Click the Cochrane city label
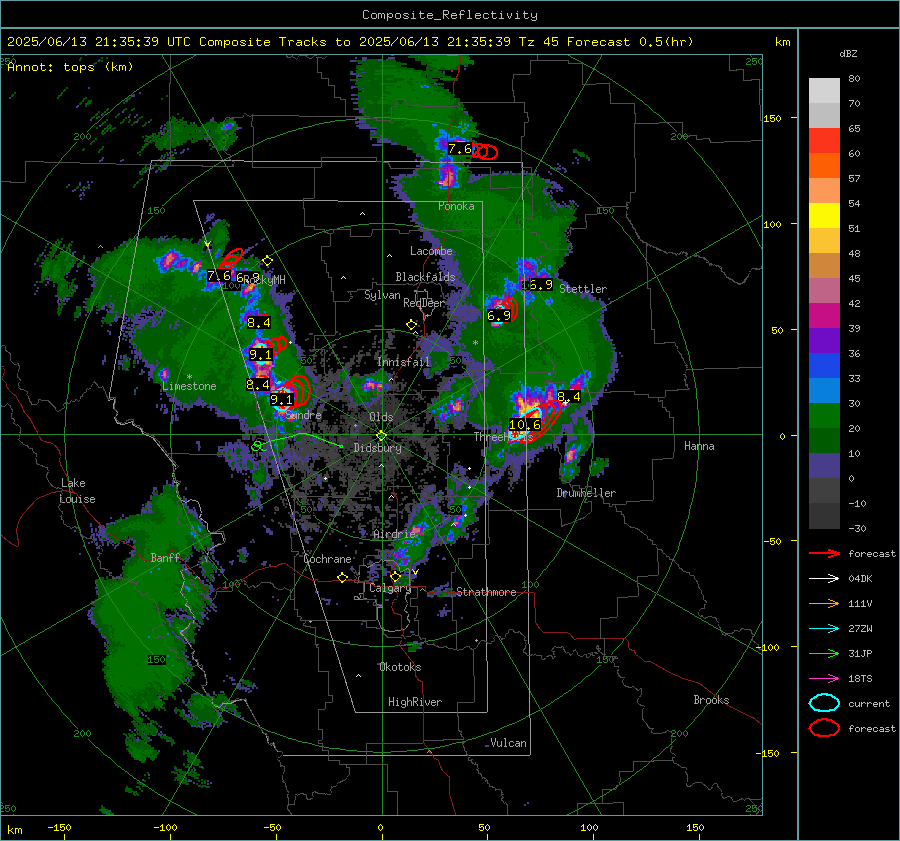The height and width of the screenshot is (841, 900). 327,559
